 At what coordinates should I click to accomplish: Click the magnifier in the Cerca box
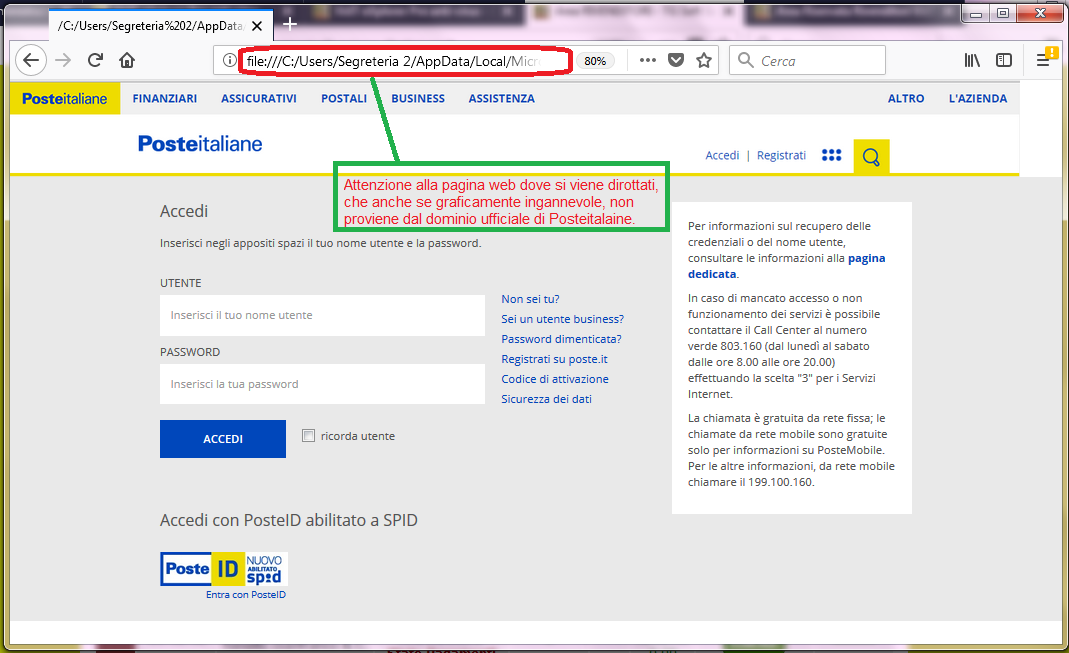pos(746,61)
